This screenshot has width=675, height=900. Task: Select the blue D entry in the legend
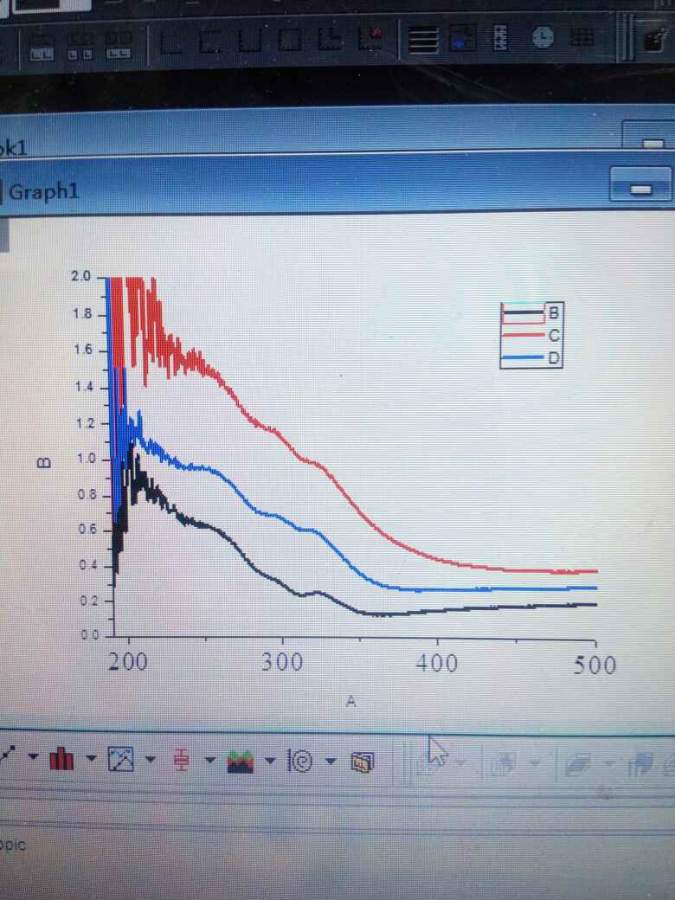pos(531,358)
